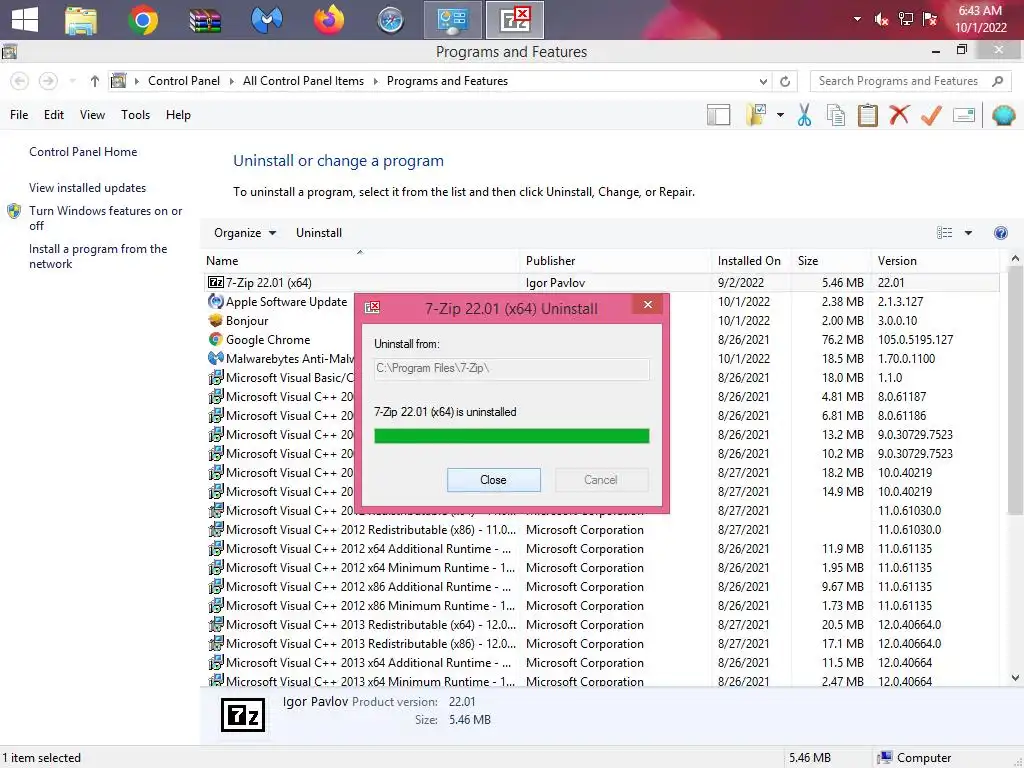1024x768 pixels.
Task: Click the folder options toolbar icon
Action: tap(756, 115)
